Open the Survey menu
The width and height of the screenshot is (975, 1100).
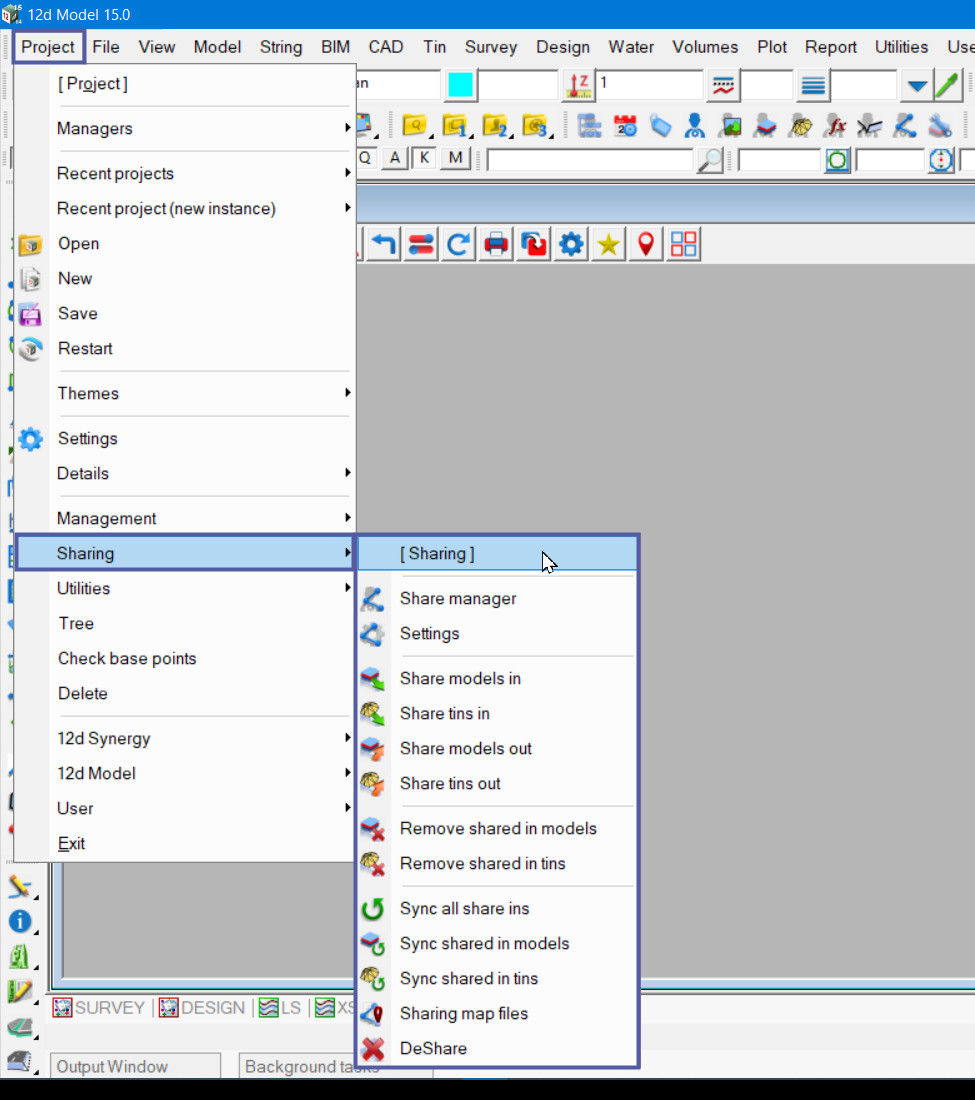coord(490,47)
